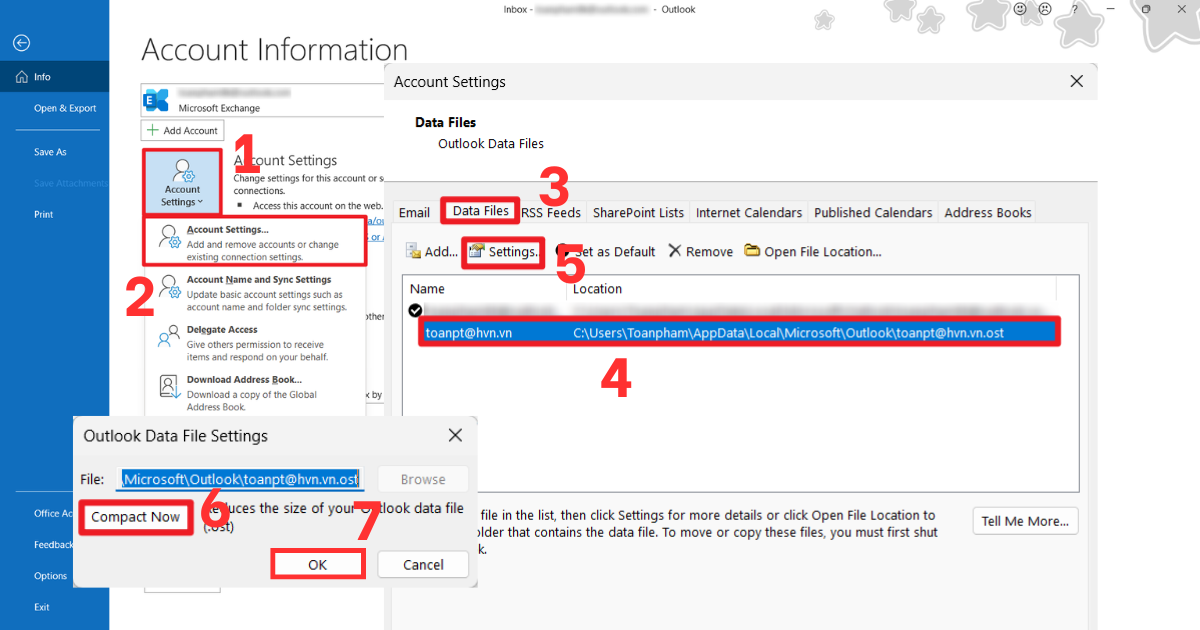Switch to the RSS Feeds tab

point(552,212)
